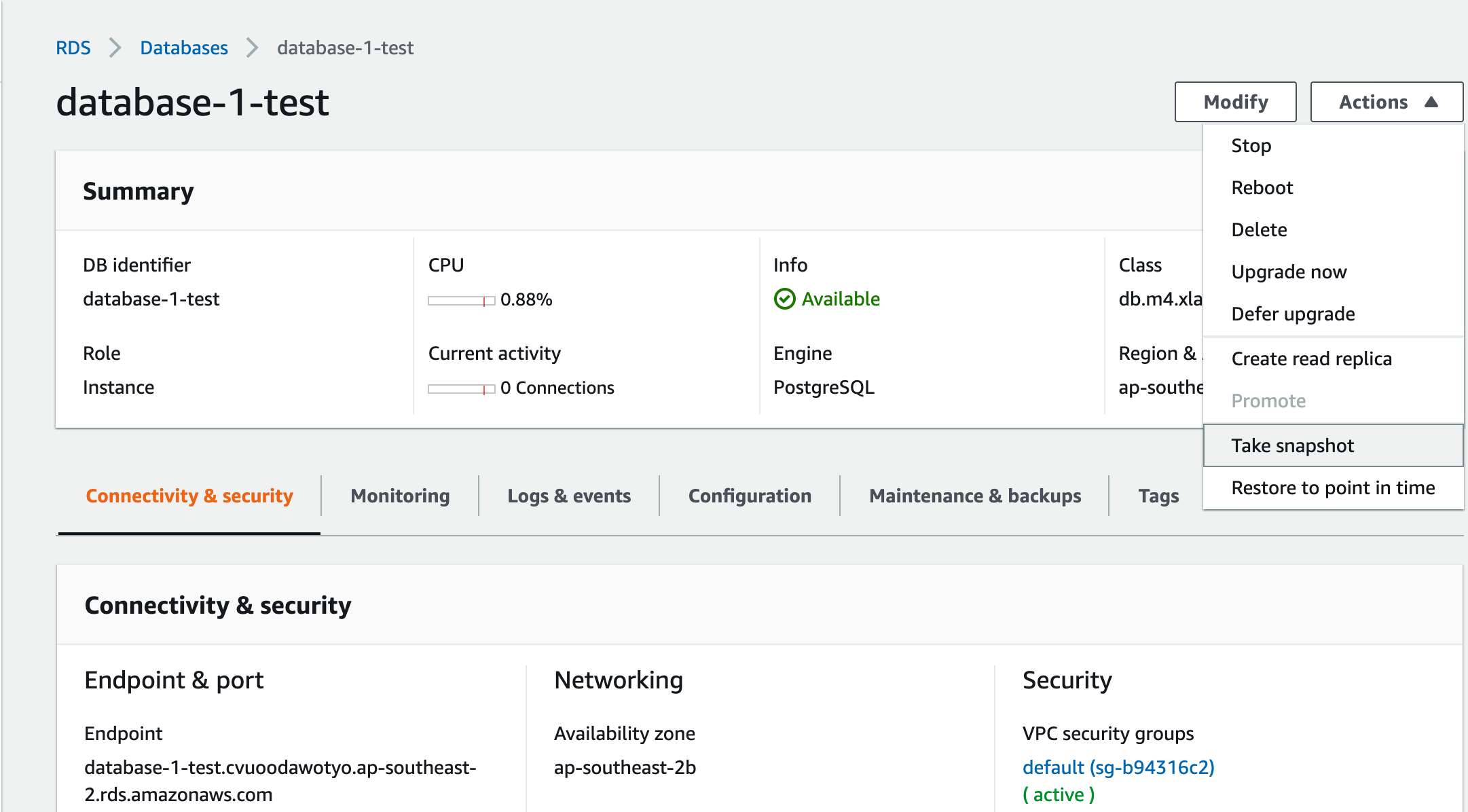The image size is (1468, 812).
Task: Open the Logs & events tab
Action: click(x=569, y=496)
